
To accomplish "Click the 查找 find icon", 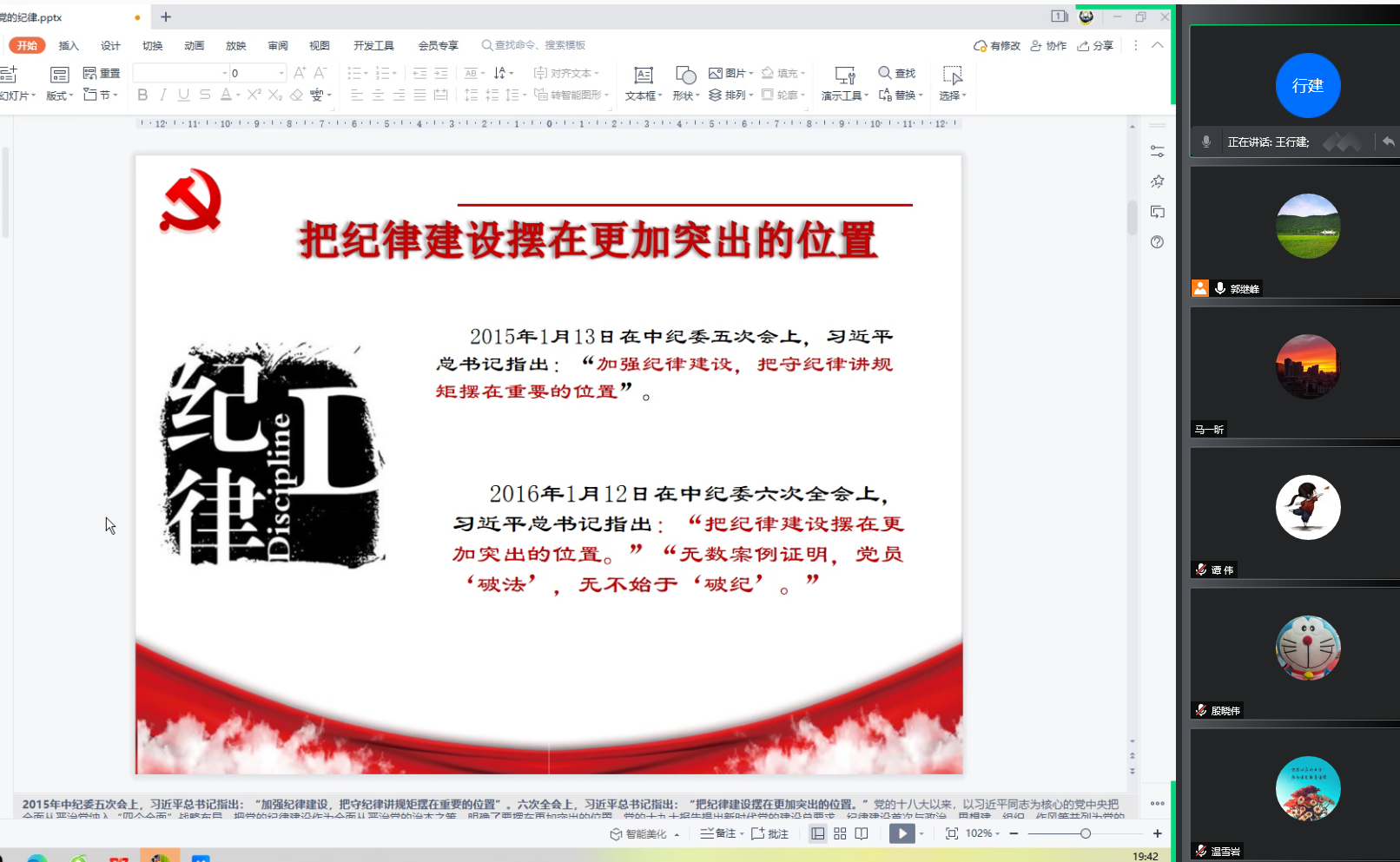I will point(885,73).
